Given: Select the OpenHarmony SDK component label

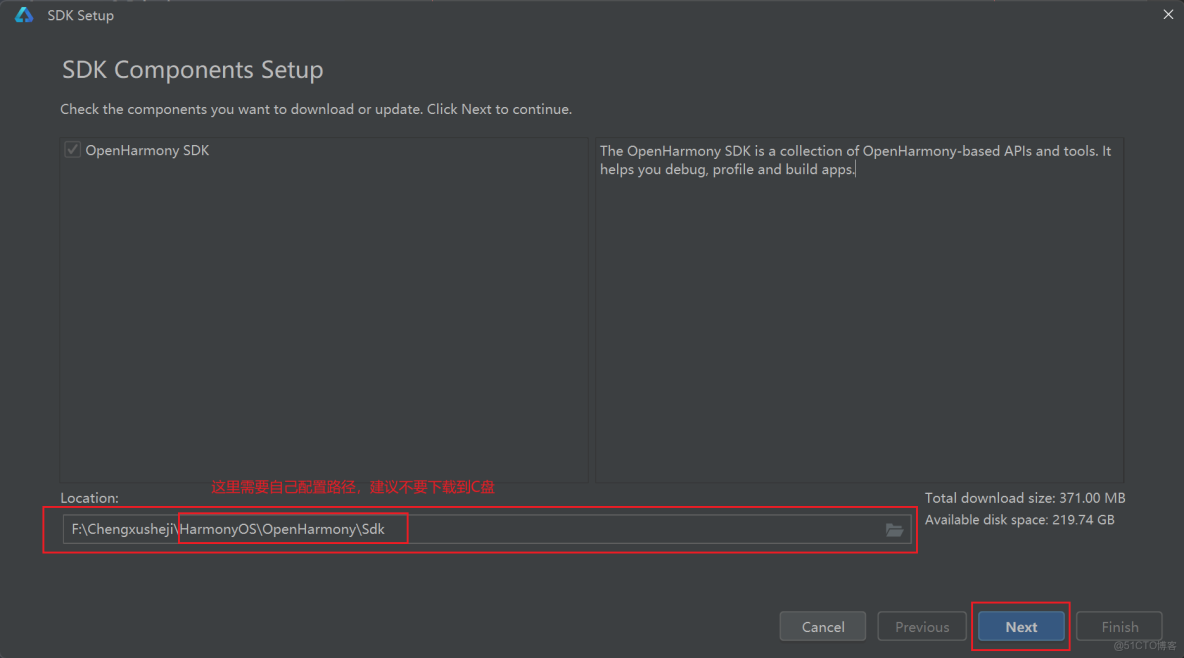Looking at the screenshot, I should pyautogui.click(x=147, y=150).
